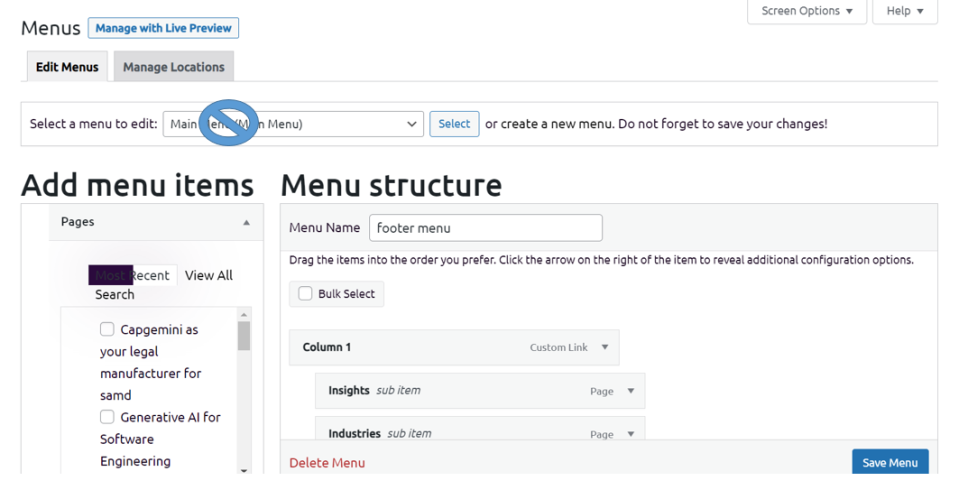Screen dimensions: 959x490
Task: Expand the Help dropdown
Action: click(905, 11)
